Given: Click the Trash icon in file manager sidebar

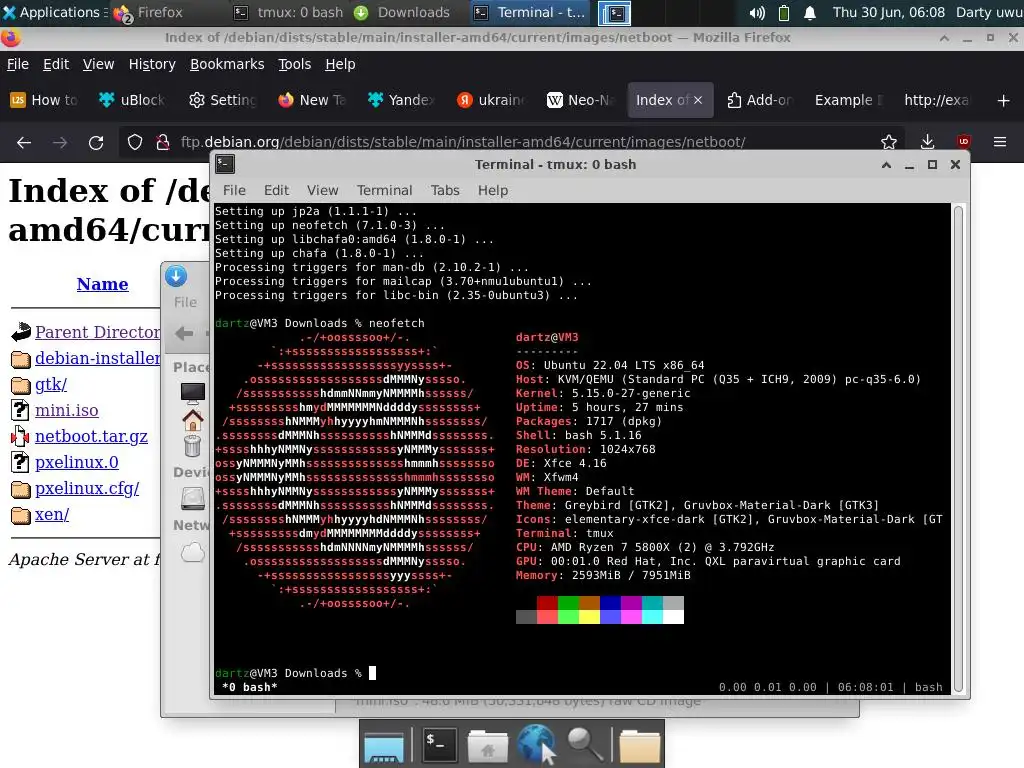Looking at the screenshot, I should point(193,446).
